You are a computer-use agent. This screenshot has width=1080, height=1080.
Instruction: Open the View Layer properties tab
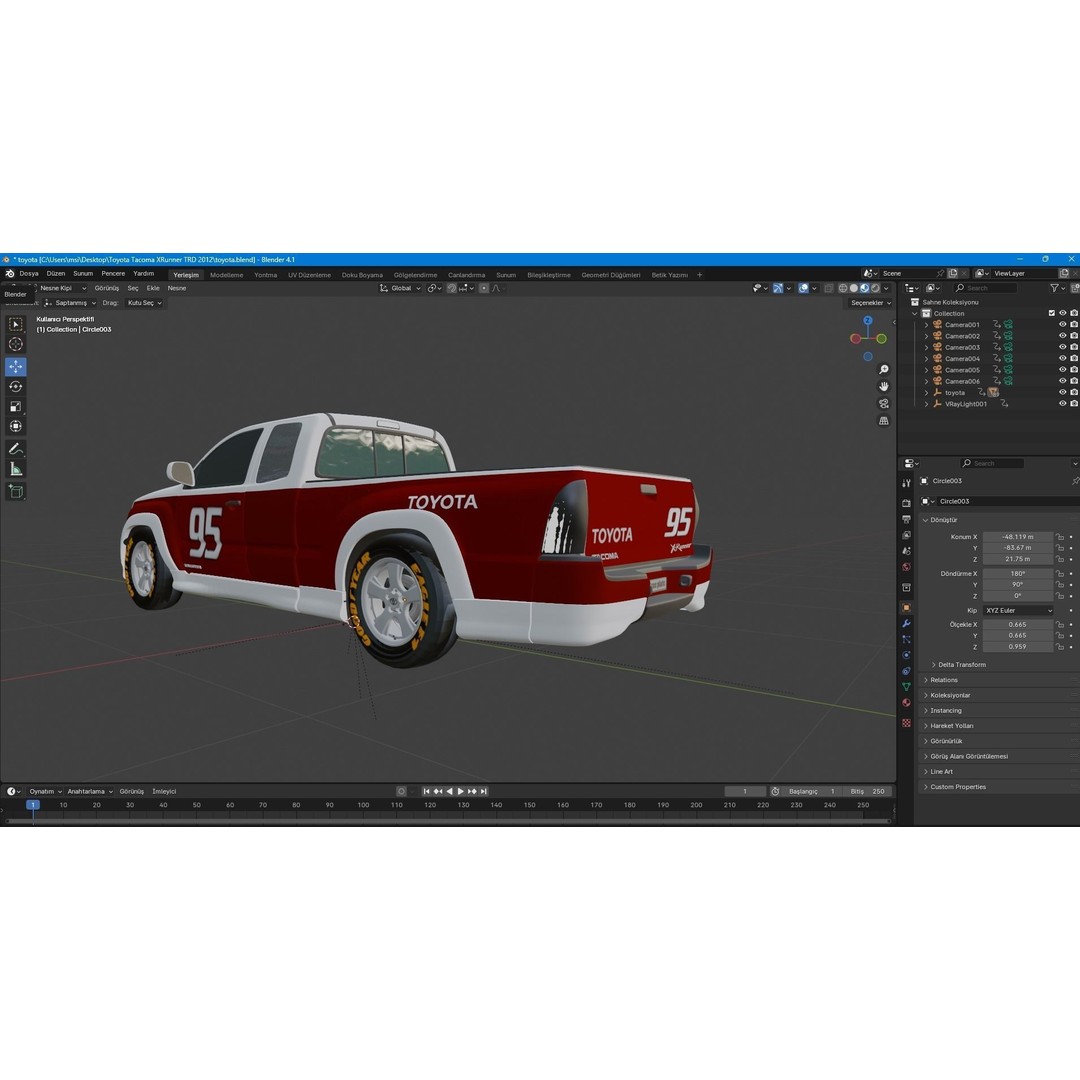coord(906,535)
